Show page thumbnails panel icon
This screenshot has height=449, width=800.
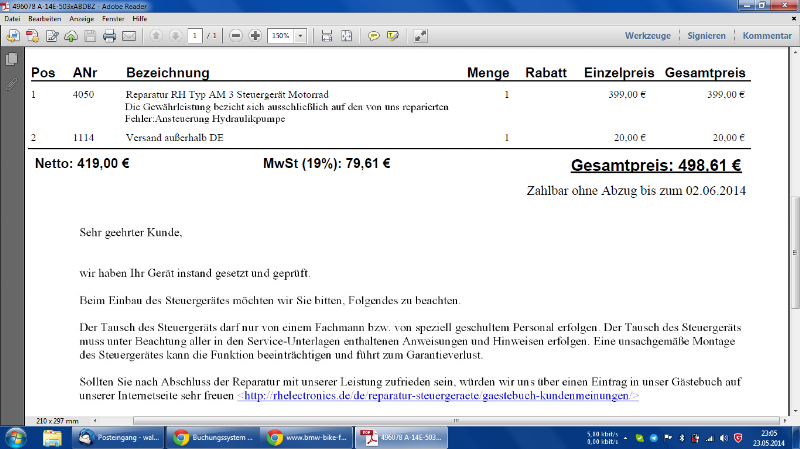coord(11,59)
